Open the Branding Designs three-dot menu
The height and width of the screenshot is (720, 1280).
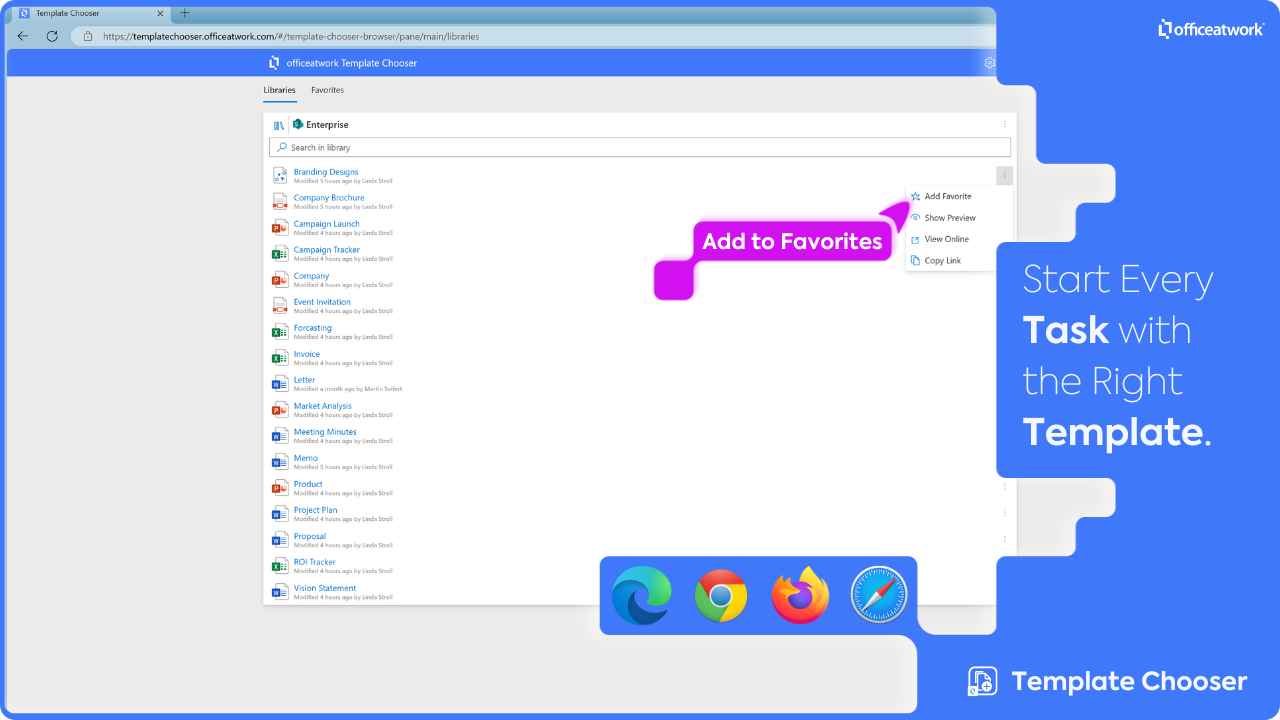1005,175
